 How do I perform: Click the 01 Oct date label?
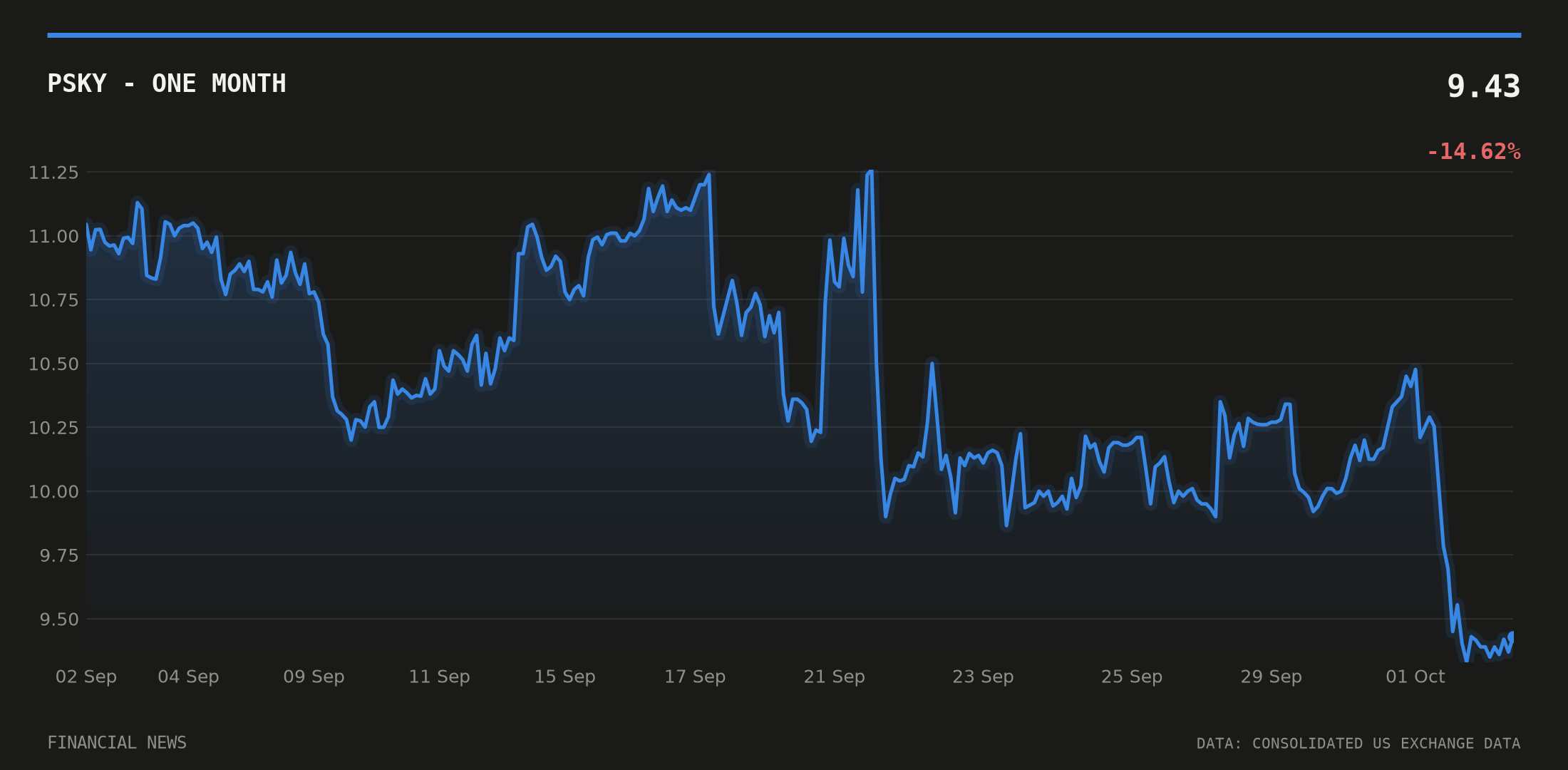click(1415, 677)
